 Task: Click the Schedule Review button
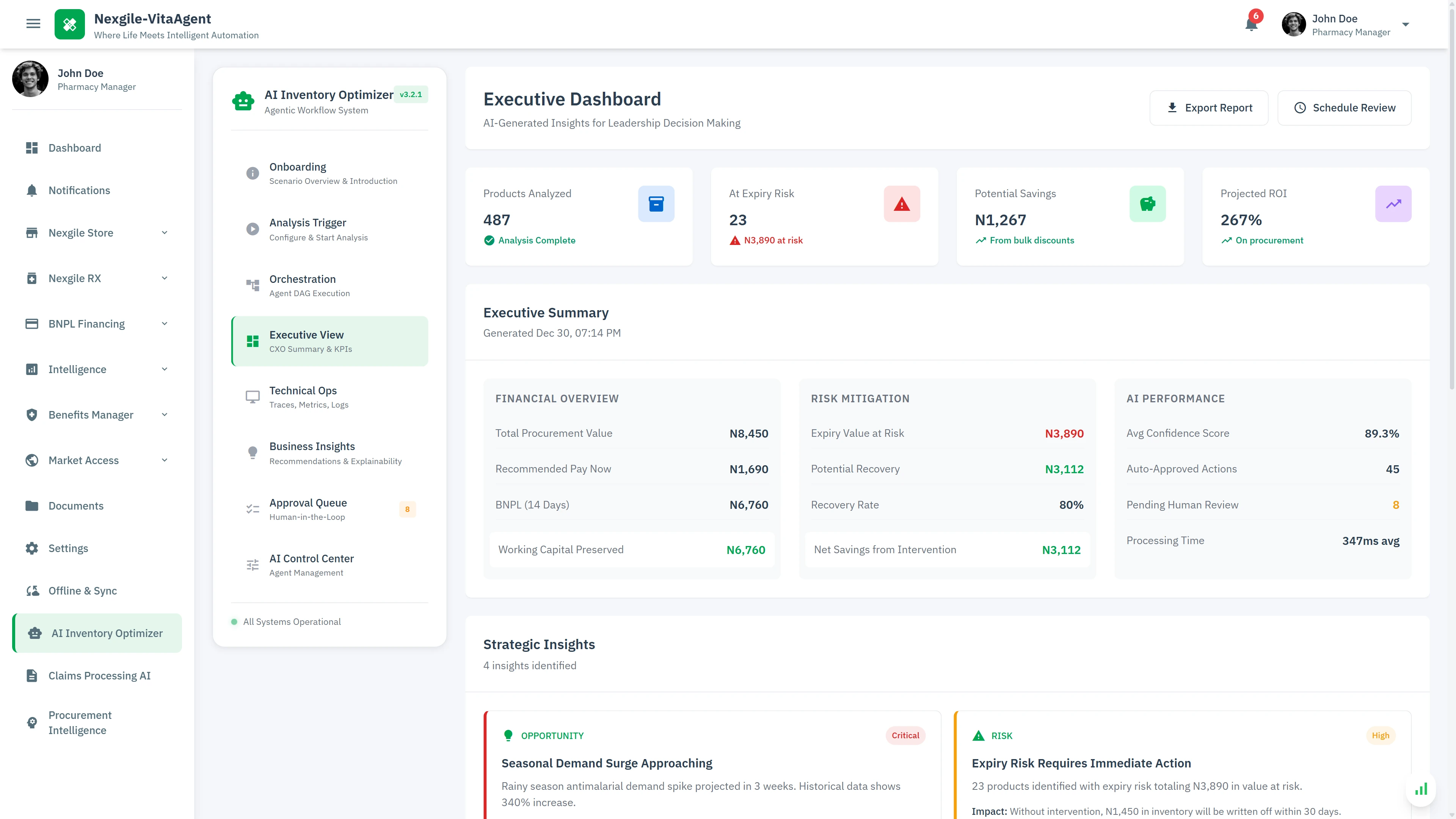[x=1345, y=107]
